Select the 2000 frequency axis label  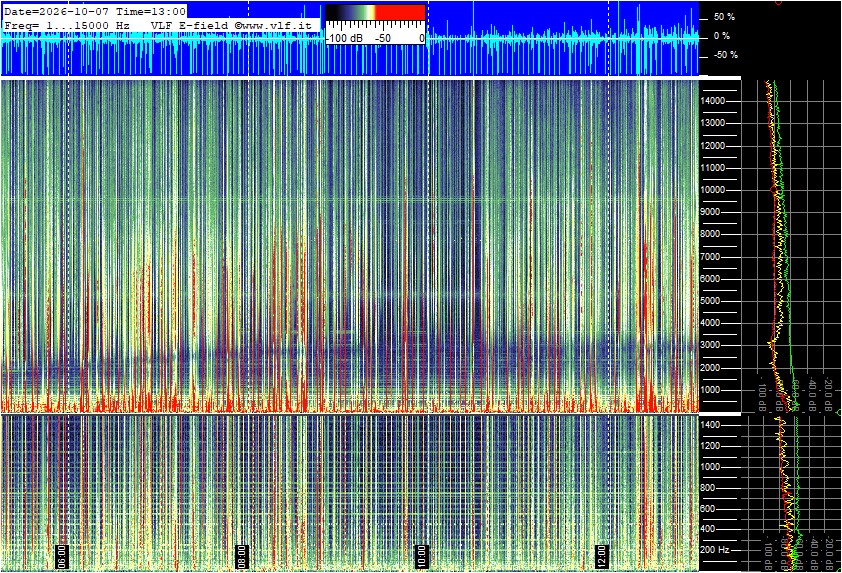point(711,368)
